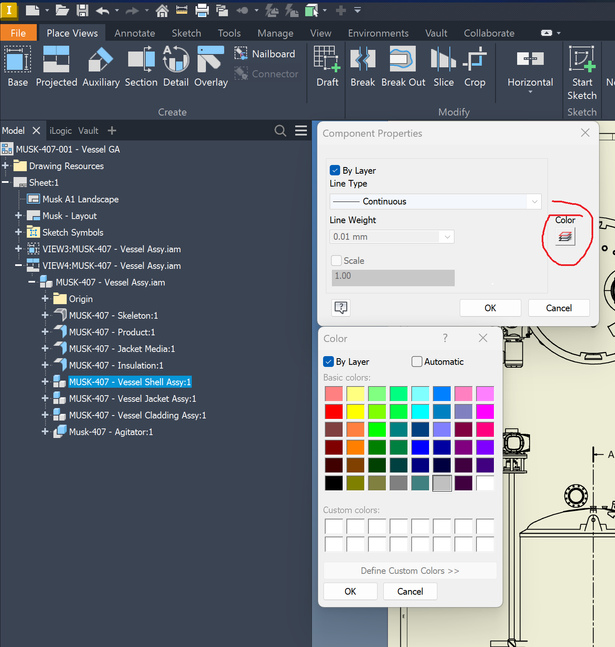Click the Draft view tool
615x647 pixels.
327,66
